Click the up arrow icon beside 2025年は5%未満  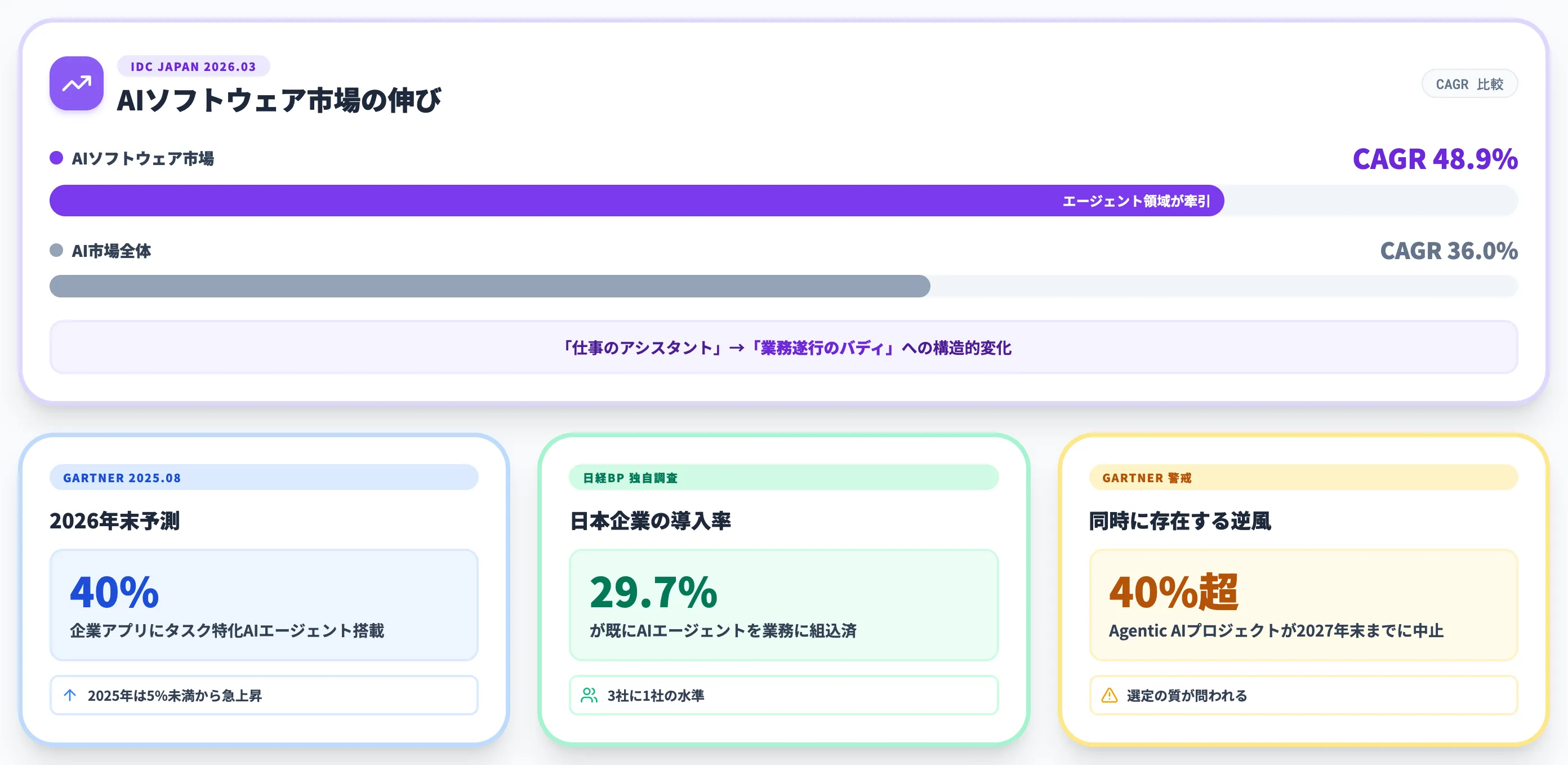click(x=70, y=695)
